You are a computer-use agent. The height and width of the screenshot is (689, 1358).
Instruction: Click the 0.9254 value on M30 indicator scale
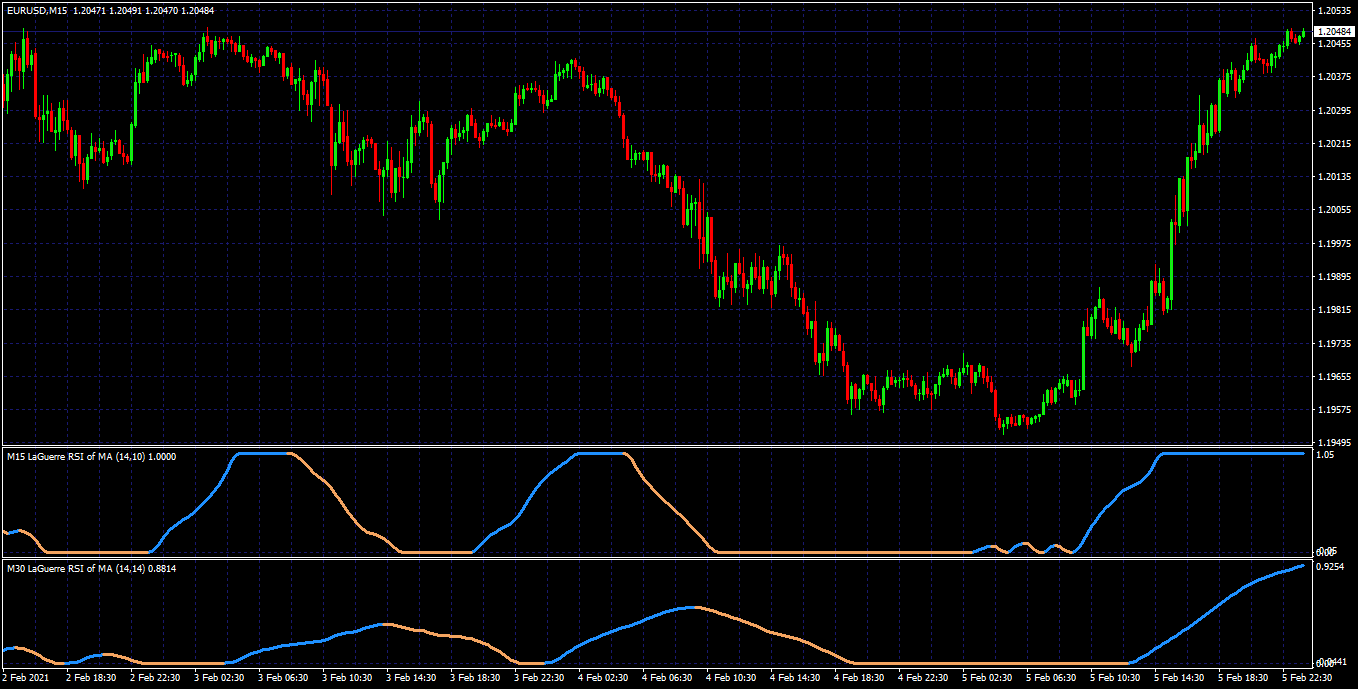point(1331,566)
